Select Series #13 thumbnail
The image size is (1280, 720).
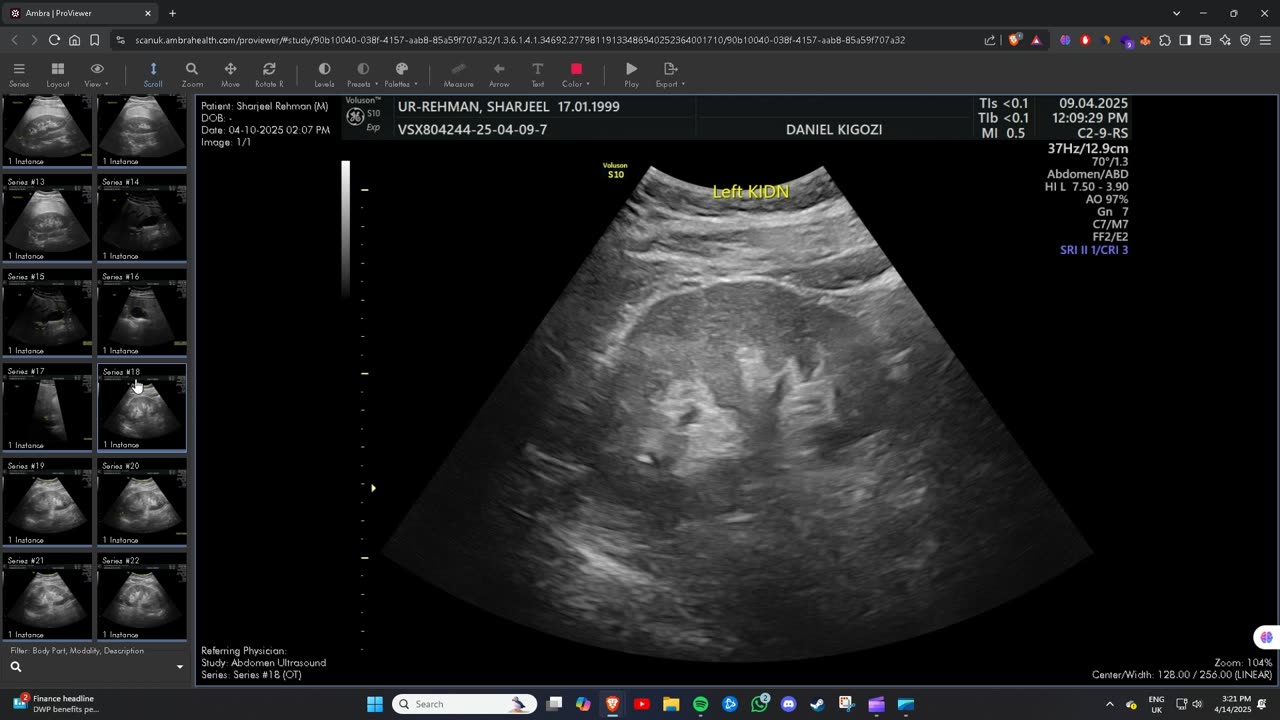click(x=47, y=219)
